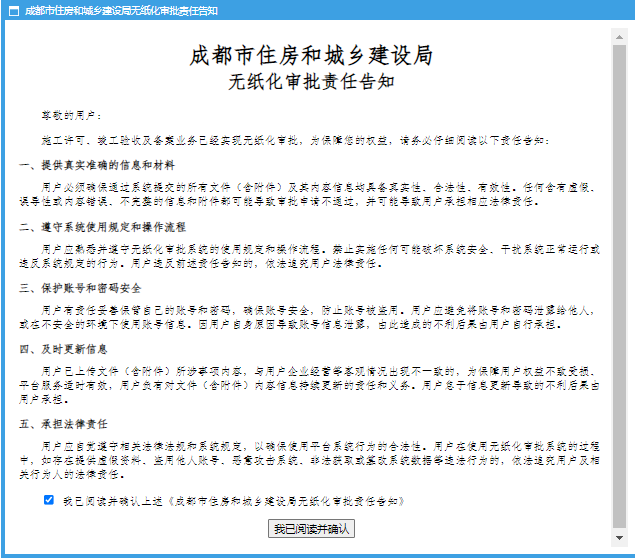Click the 我已阅读并确认 button
This screenshot has height=558, width=635.
(x=311, y=528)
